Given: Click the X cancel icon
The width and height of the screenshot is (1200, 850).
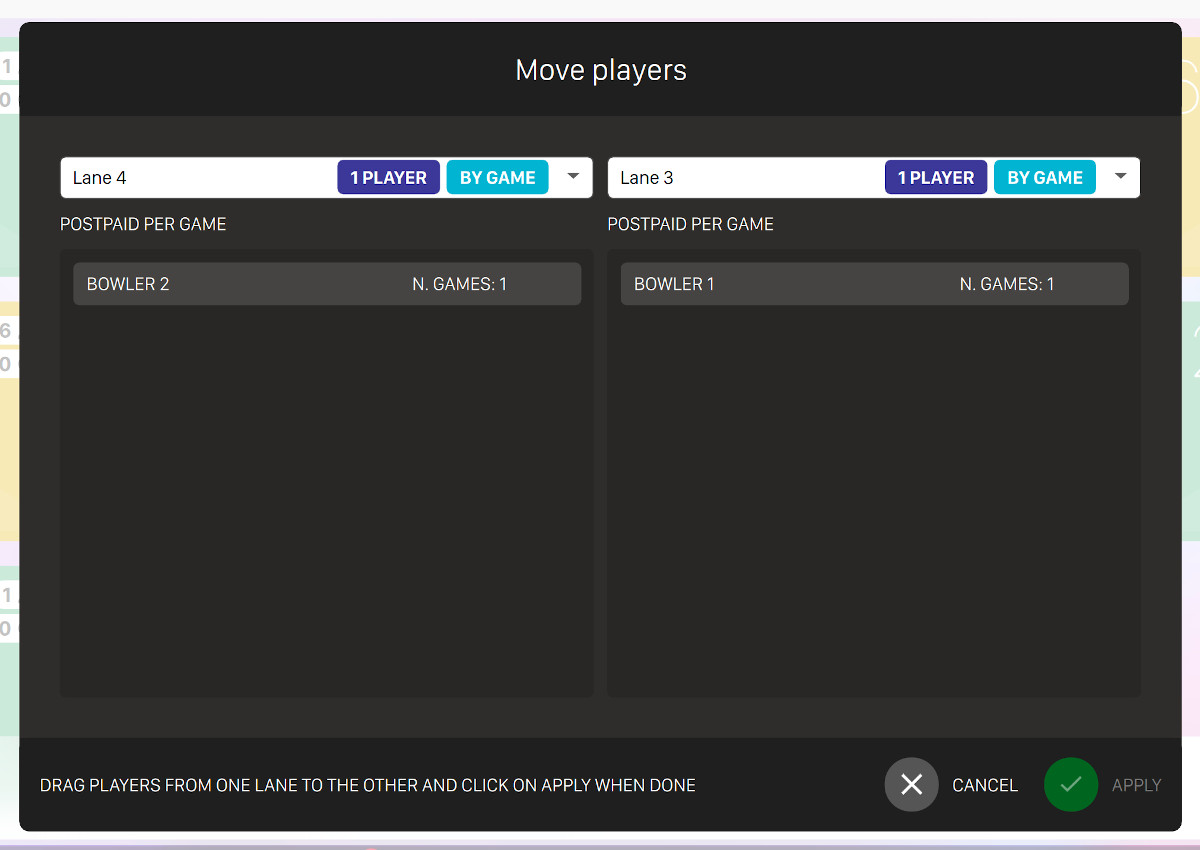Looking at the screenshot, I should tap(911, 785).
